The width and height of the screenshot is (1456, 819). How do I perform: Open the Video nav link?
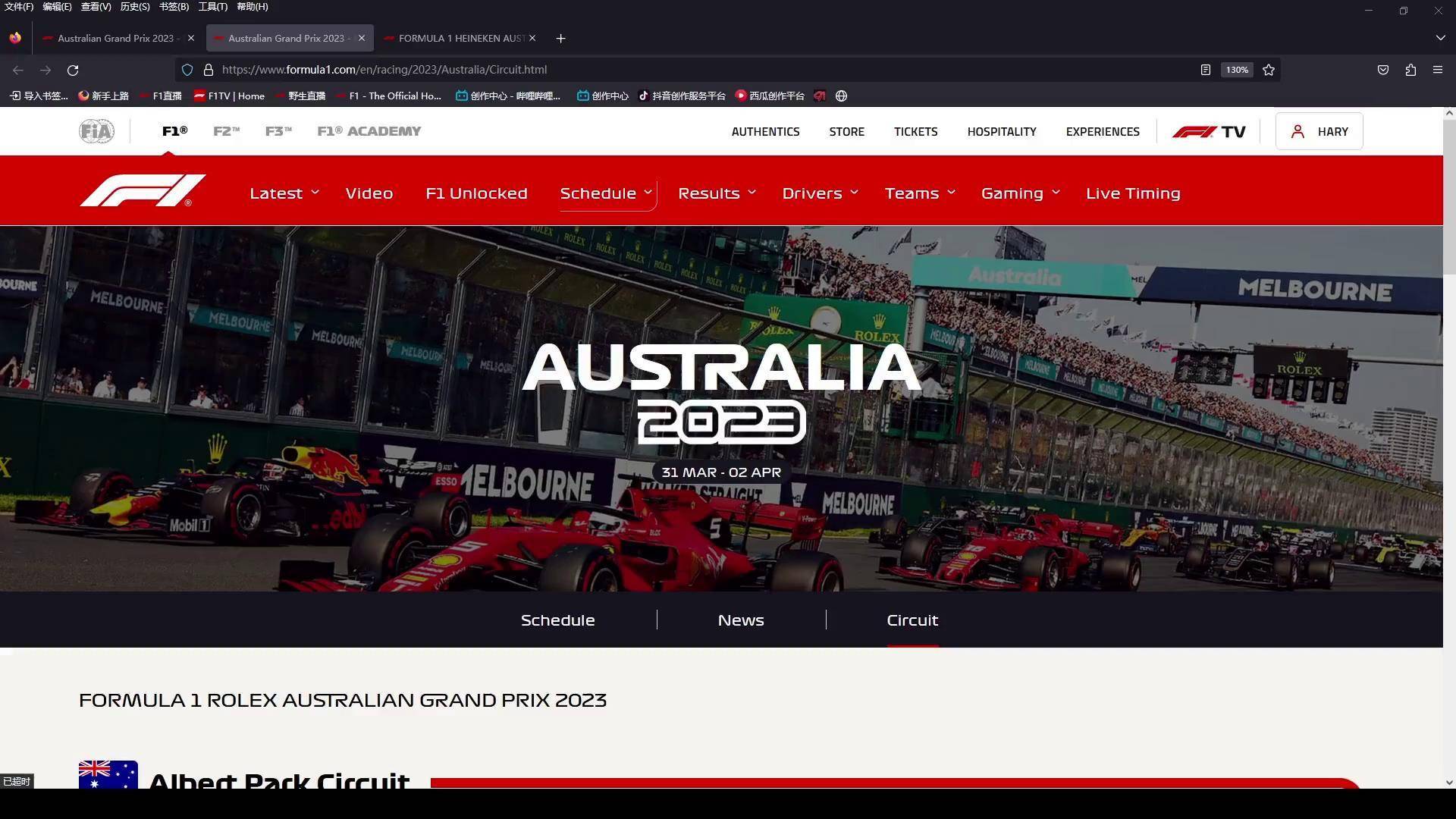(x=369, y=193)
